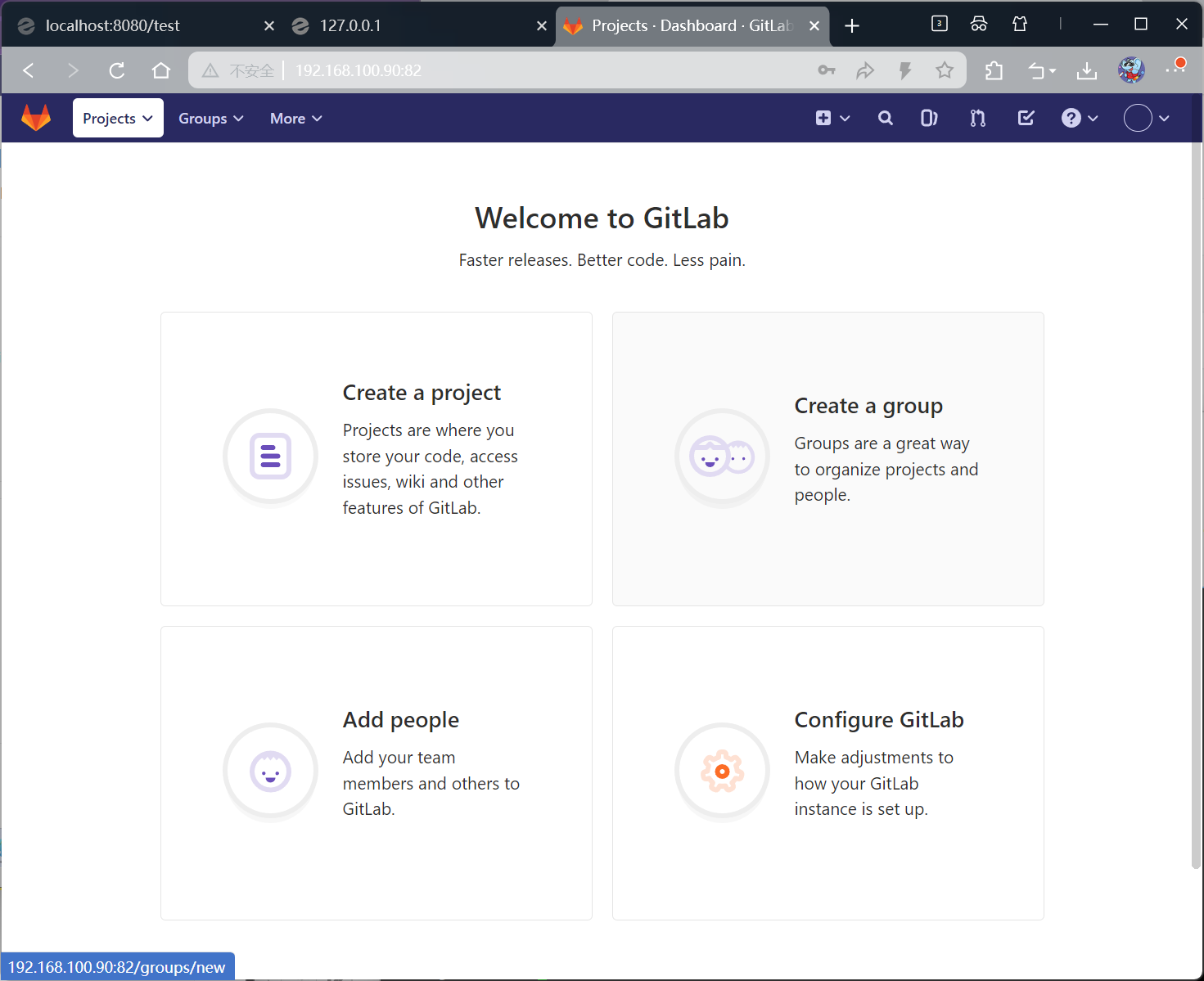Bookmark this page with star icon

945,70
